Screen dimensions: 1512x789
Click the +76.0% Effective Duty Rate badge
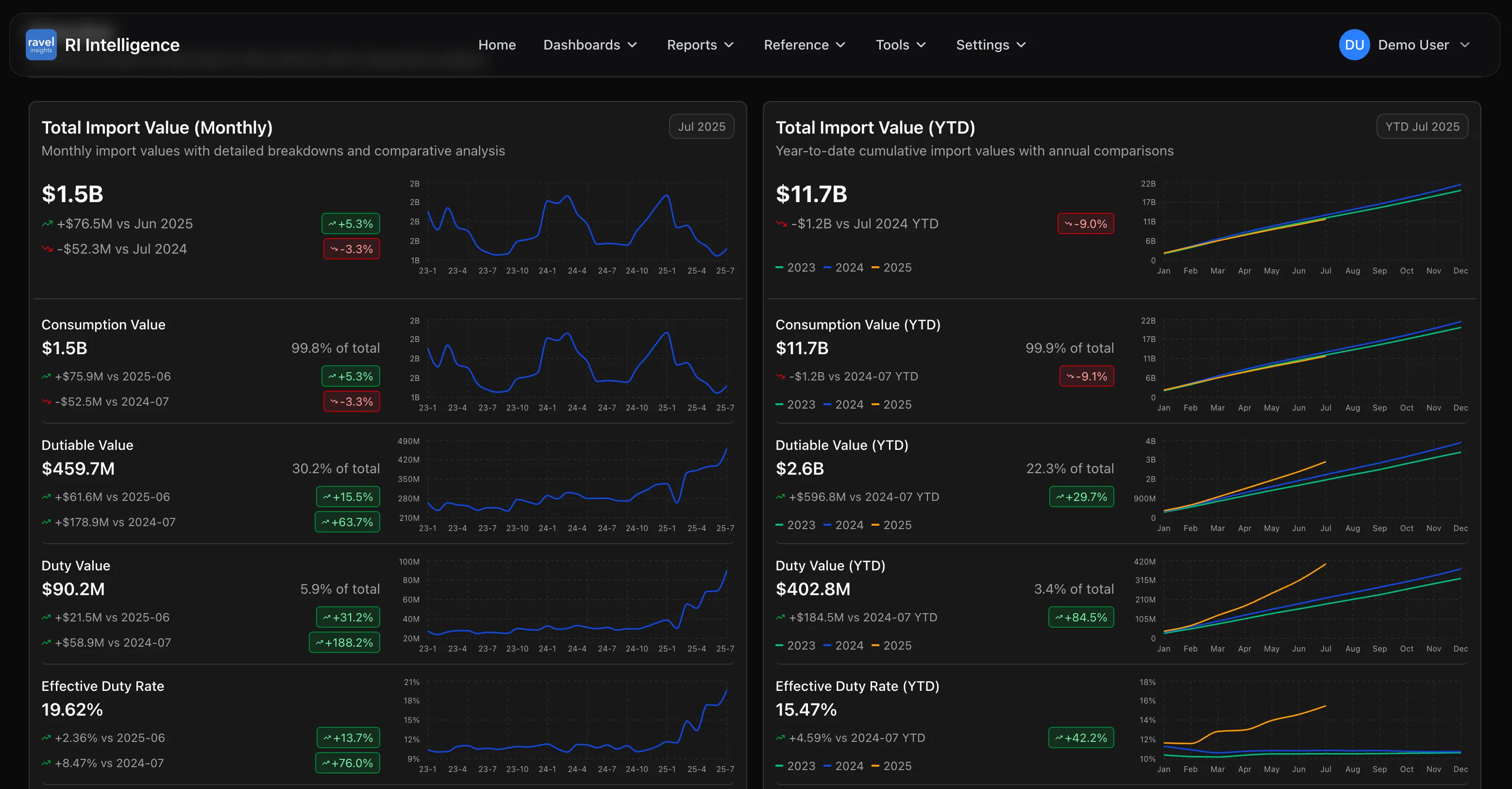pos(348,763)
